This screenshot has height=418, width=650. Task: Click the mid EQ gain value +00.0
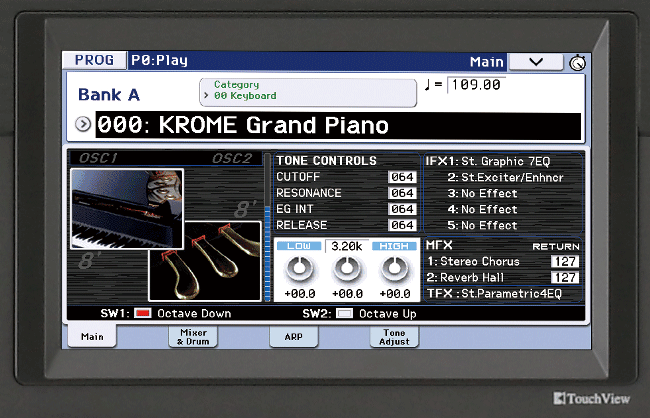point(347,294)
